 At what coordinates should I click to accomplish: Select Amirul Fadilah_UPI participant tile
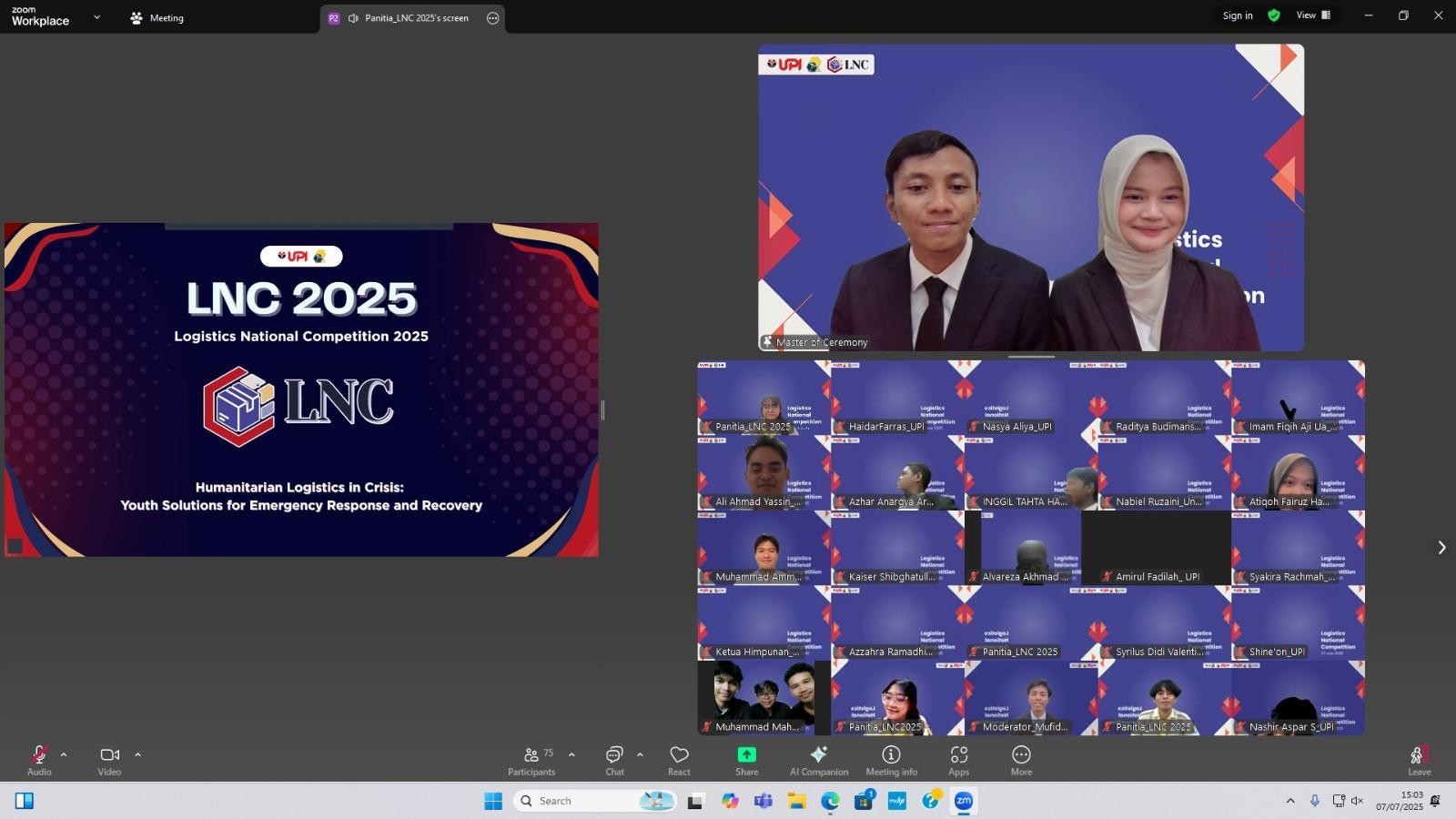click(1164, 548)
